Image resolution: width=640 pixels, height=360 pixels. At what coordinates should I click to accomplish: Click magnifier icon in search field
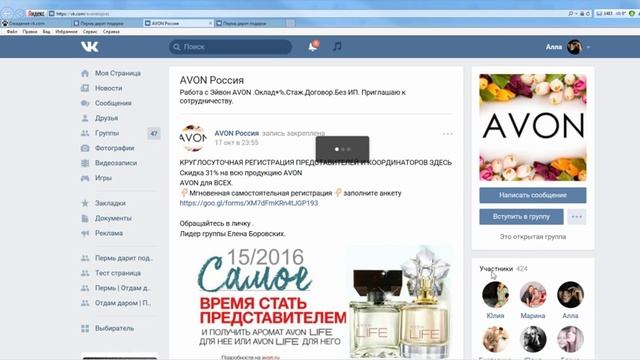pos(177,47)
